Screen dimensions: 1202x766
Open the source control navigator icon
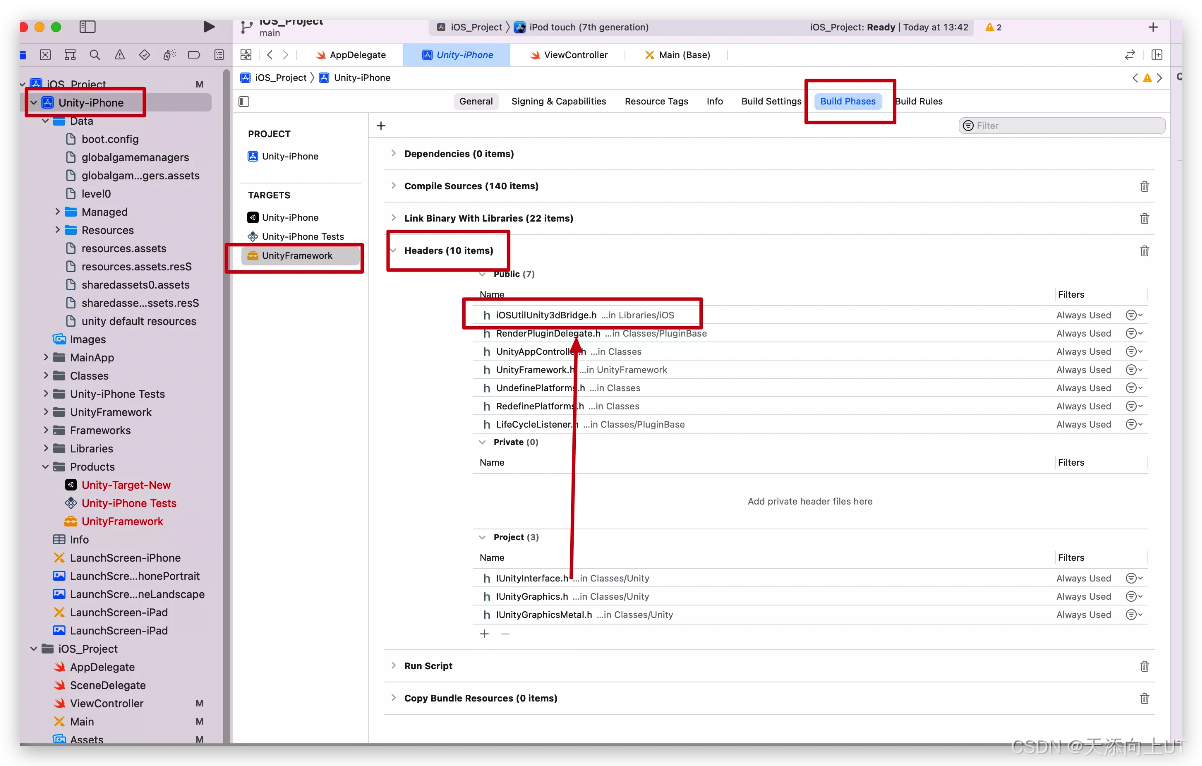click(x=46, y=55)
